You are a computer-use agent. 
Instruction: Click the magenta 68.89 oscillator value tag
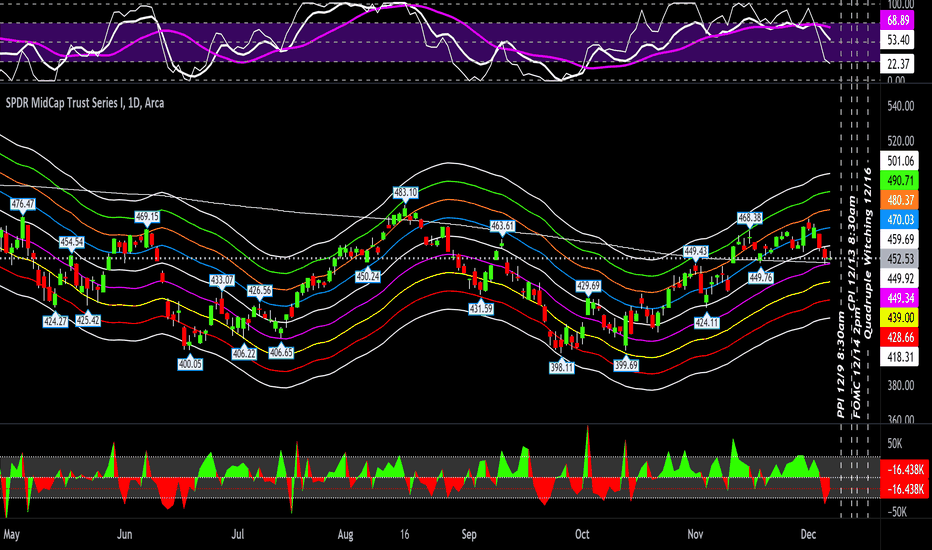898,20
